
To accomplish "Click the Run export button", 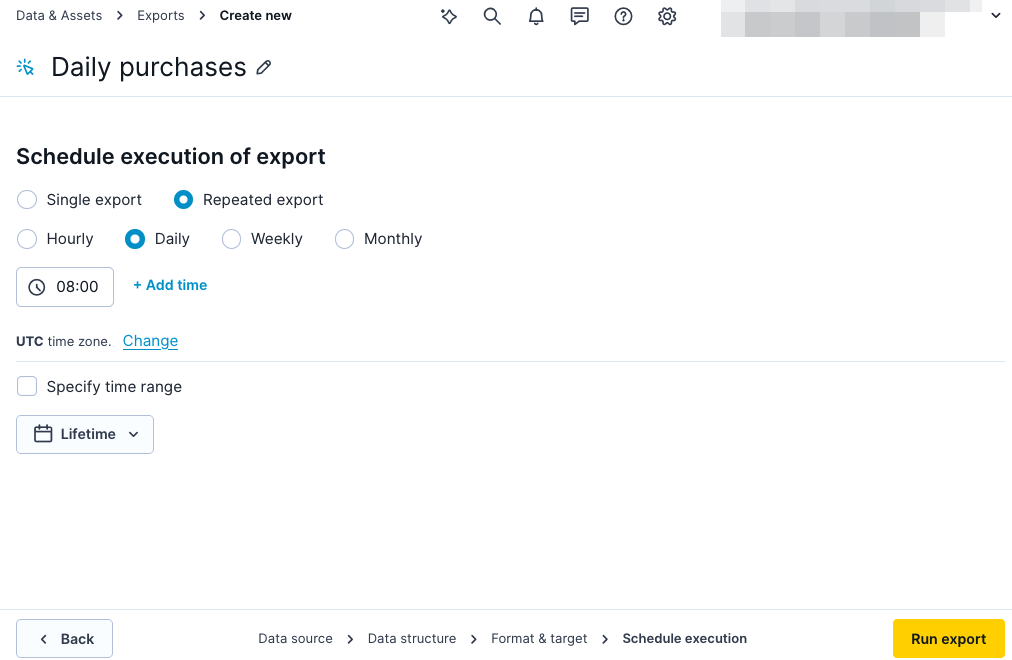I will (949, 639).
